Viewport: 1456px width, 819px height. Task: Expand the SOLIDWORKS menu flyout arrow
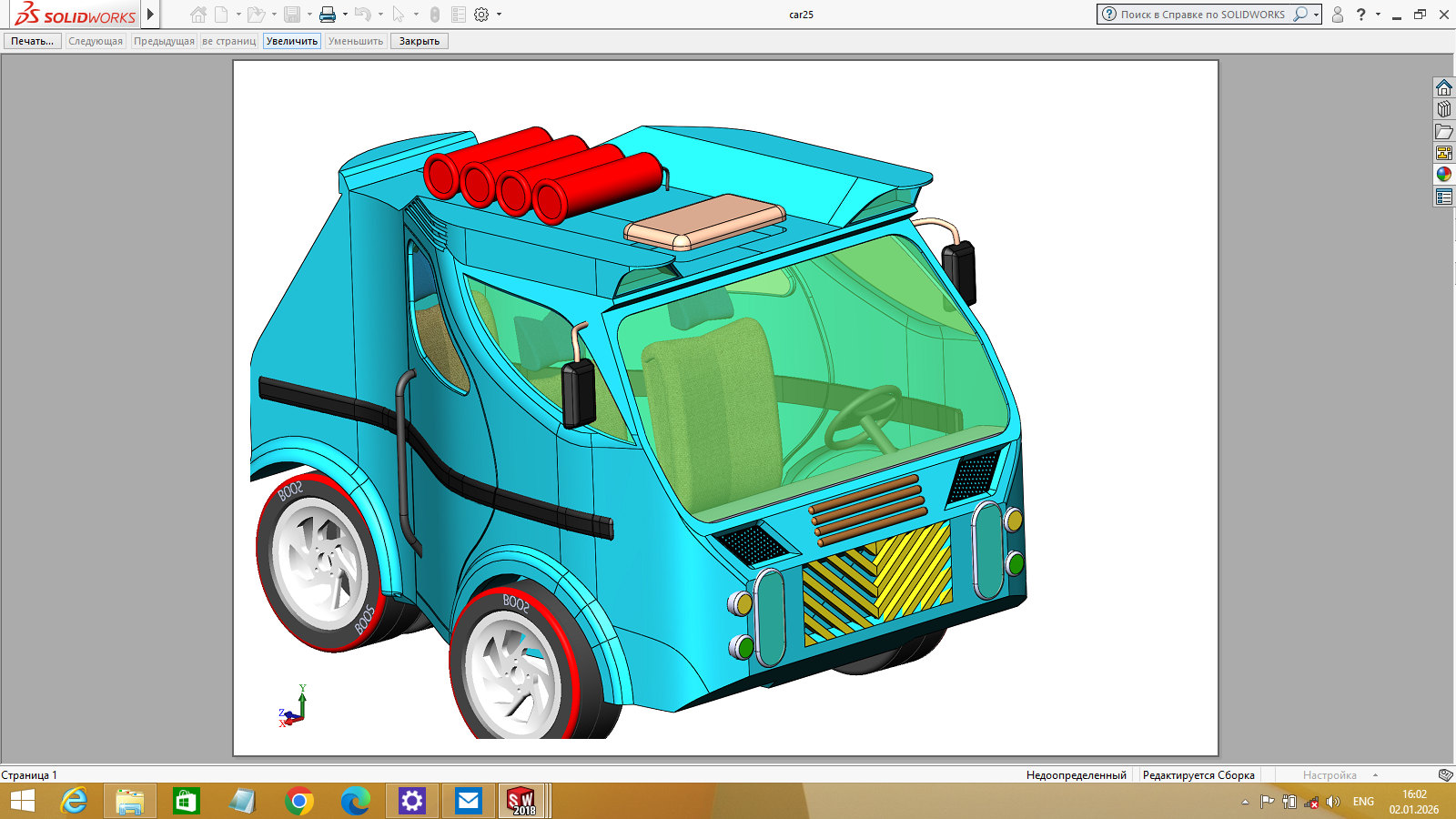[150, 15]
